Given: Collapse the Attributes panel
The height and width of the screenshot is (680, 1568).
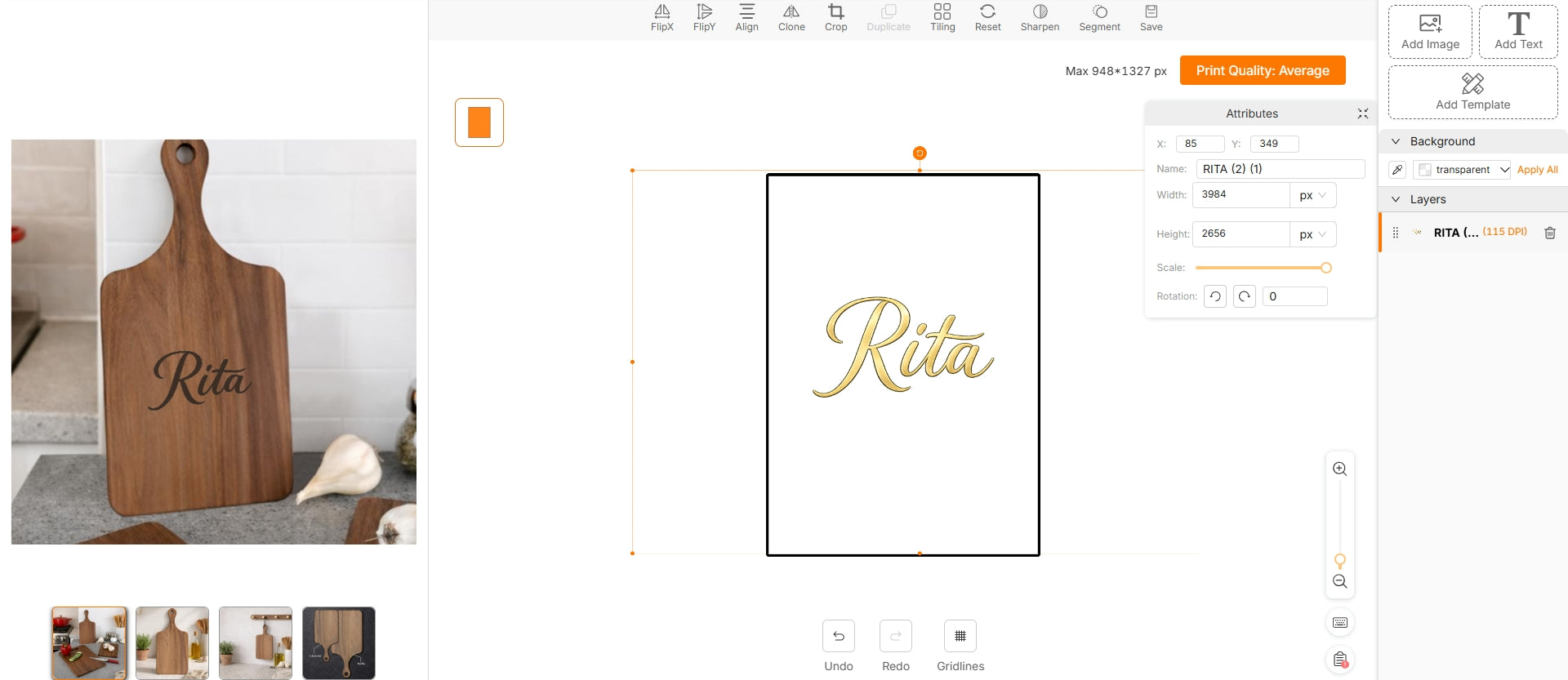Looking at the screenshot, I should 1362,113.
